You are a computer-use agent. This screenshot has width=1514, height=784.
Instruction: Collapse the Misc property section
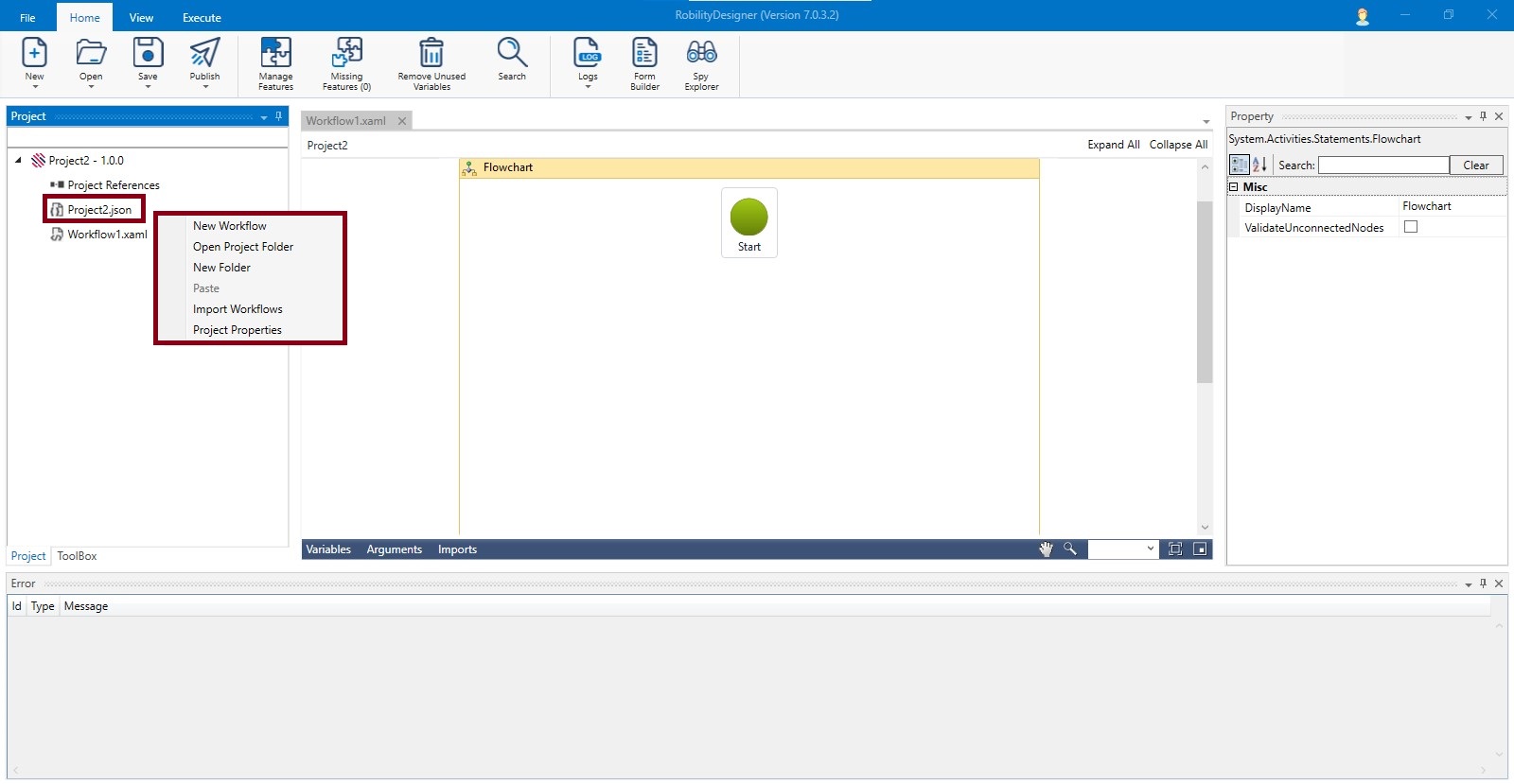coord(1234,187)
